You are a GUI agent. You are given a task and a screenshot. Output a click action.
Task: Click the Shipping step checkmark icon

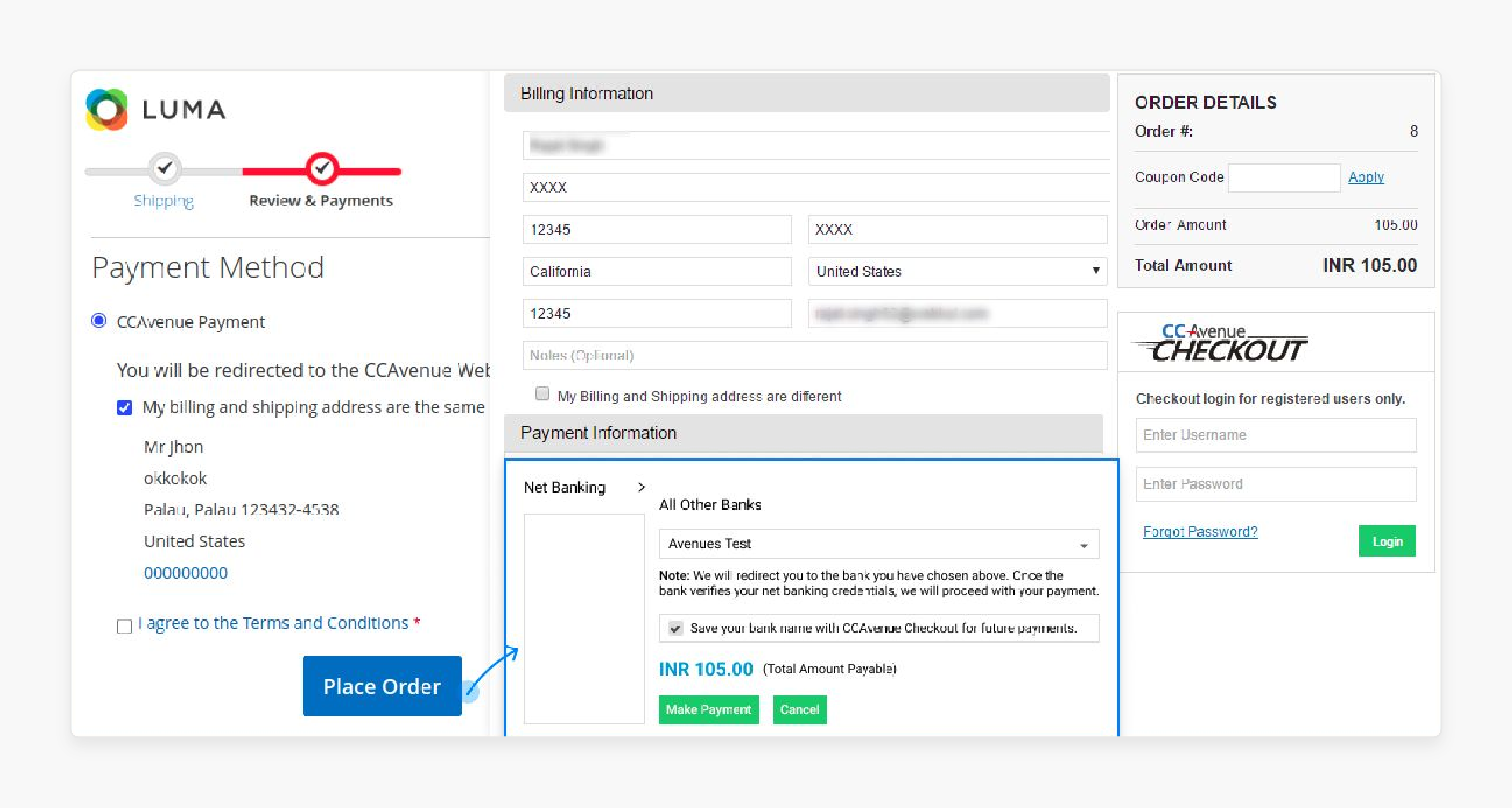tap(165, 168)
